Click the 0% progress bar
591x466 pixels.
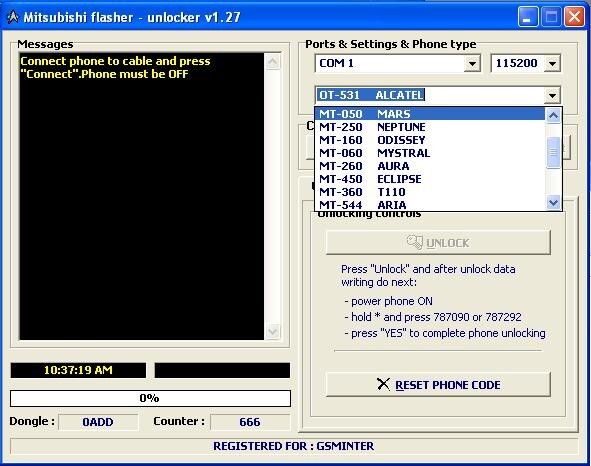(150, 399)
